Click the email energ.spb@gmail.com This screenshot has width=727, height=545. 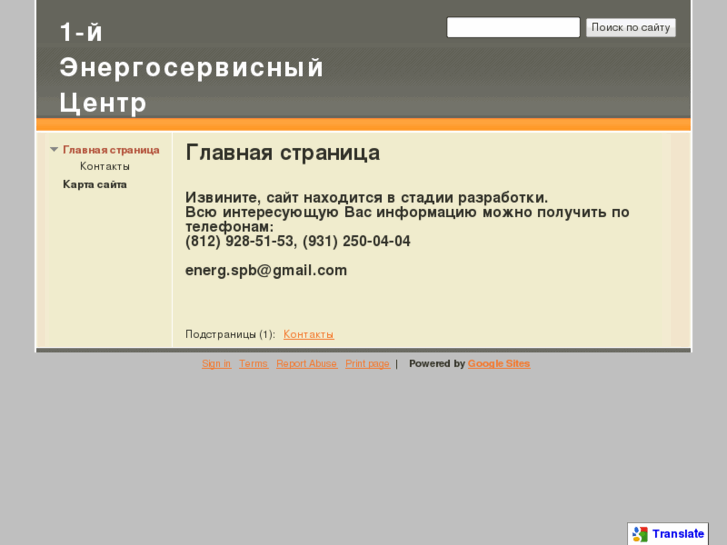[x=266, y=270]
